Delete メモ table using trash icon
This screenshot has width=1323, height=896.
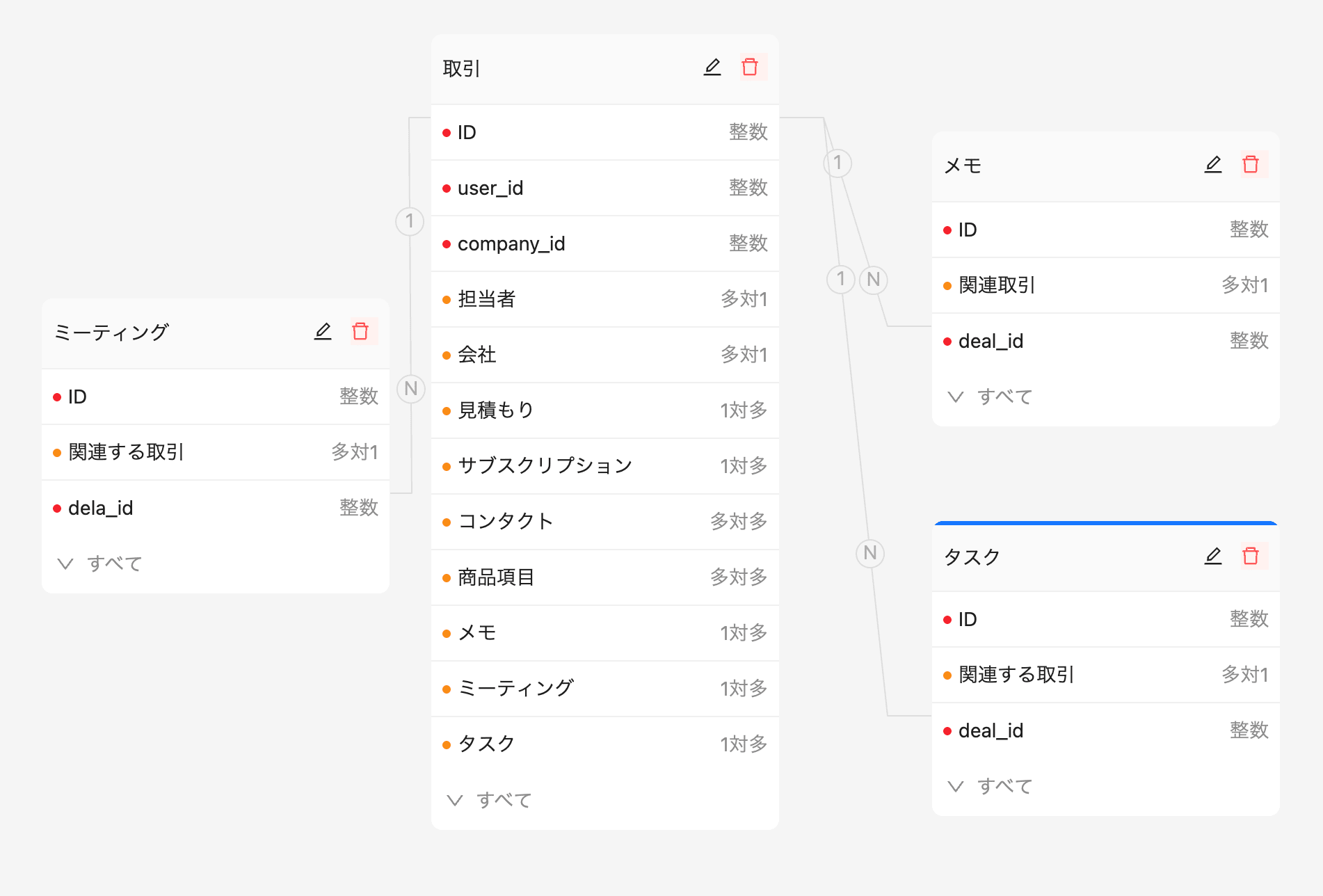1251,165
